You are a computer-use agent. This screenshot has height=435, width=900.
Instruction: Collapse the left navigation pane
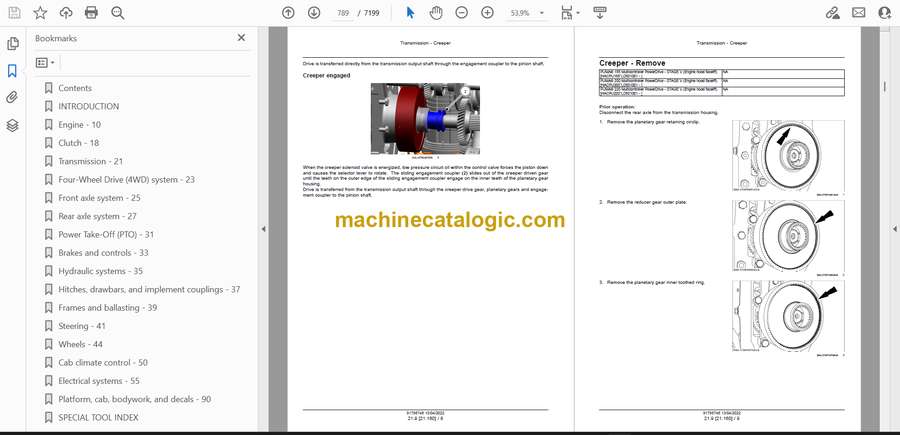(x=263, y=229)
